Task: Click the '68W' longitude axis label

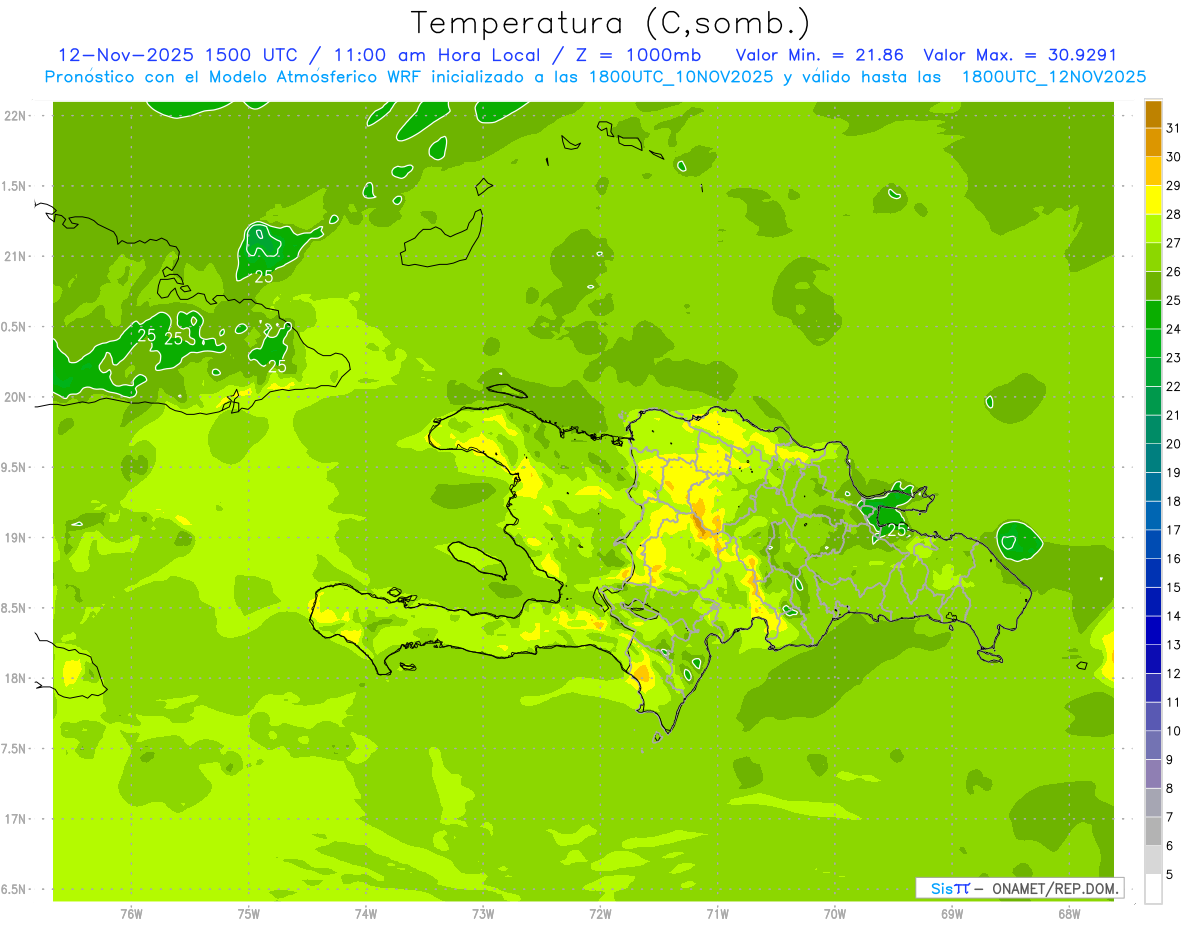Action: pyautogui.click(x=1069, y=914)
